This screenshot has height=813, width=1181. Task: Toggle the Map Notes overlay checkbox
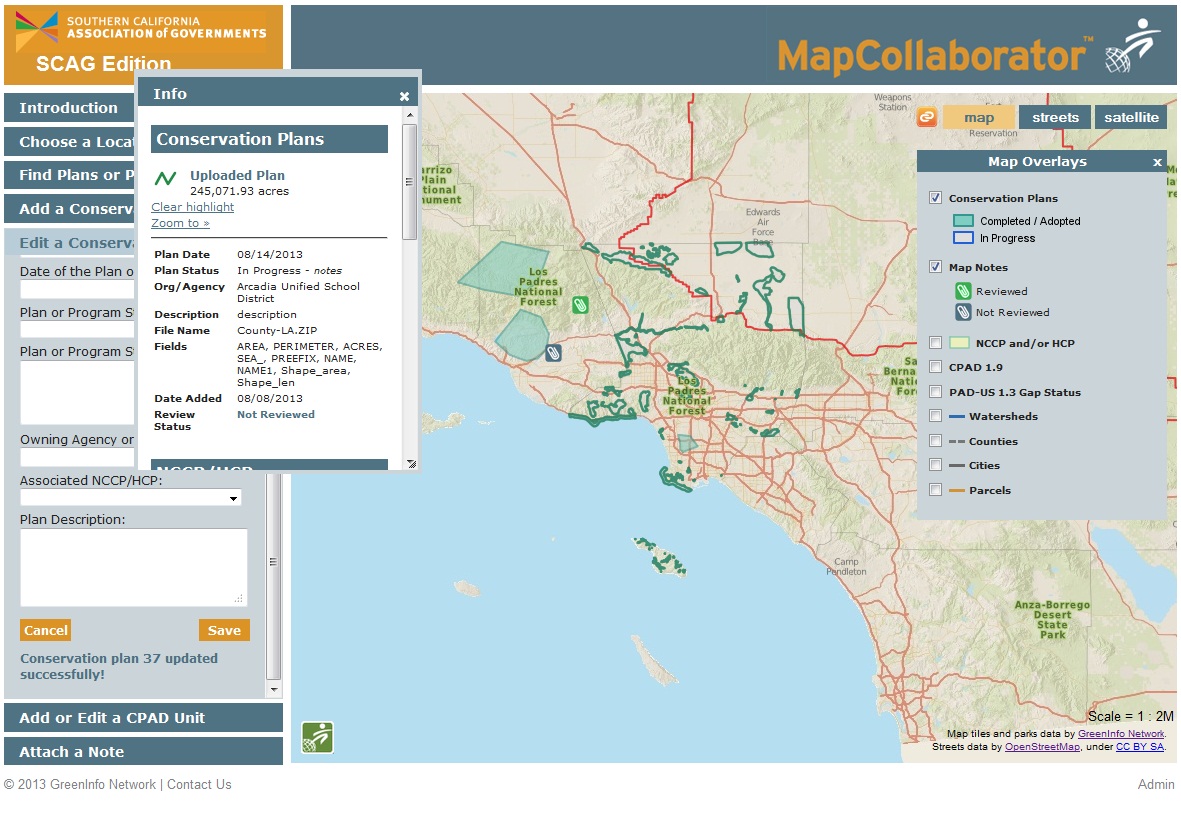935,267
